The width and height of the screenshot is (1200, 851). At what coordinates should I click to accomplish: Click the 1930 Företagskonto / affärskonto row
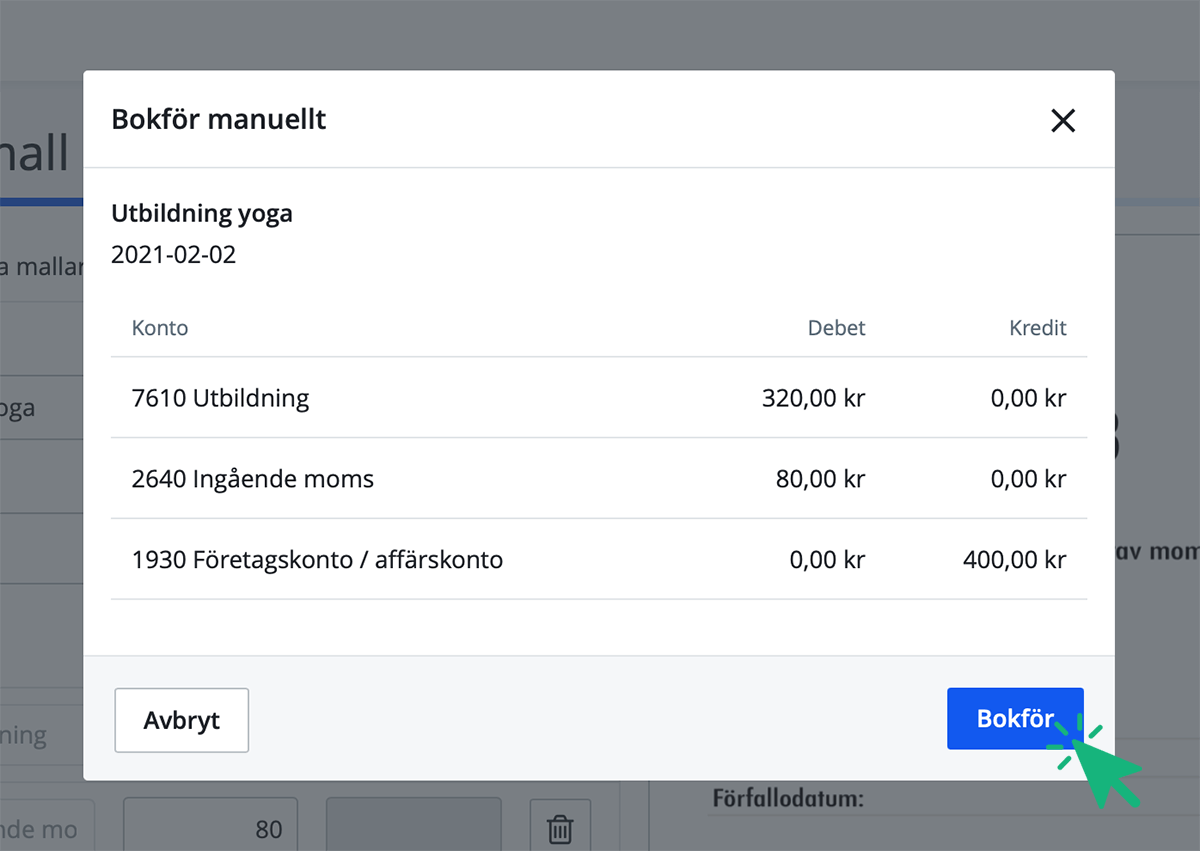[317, 560]
